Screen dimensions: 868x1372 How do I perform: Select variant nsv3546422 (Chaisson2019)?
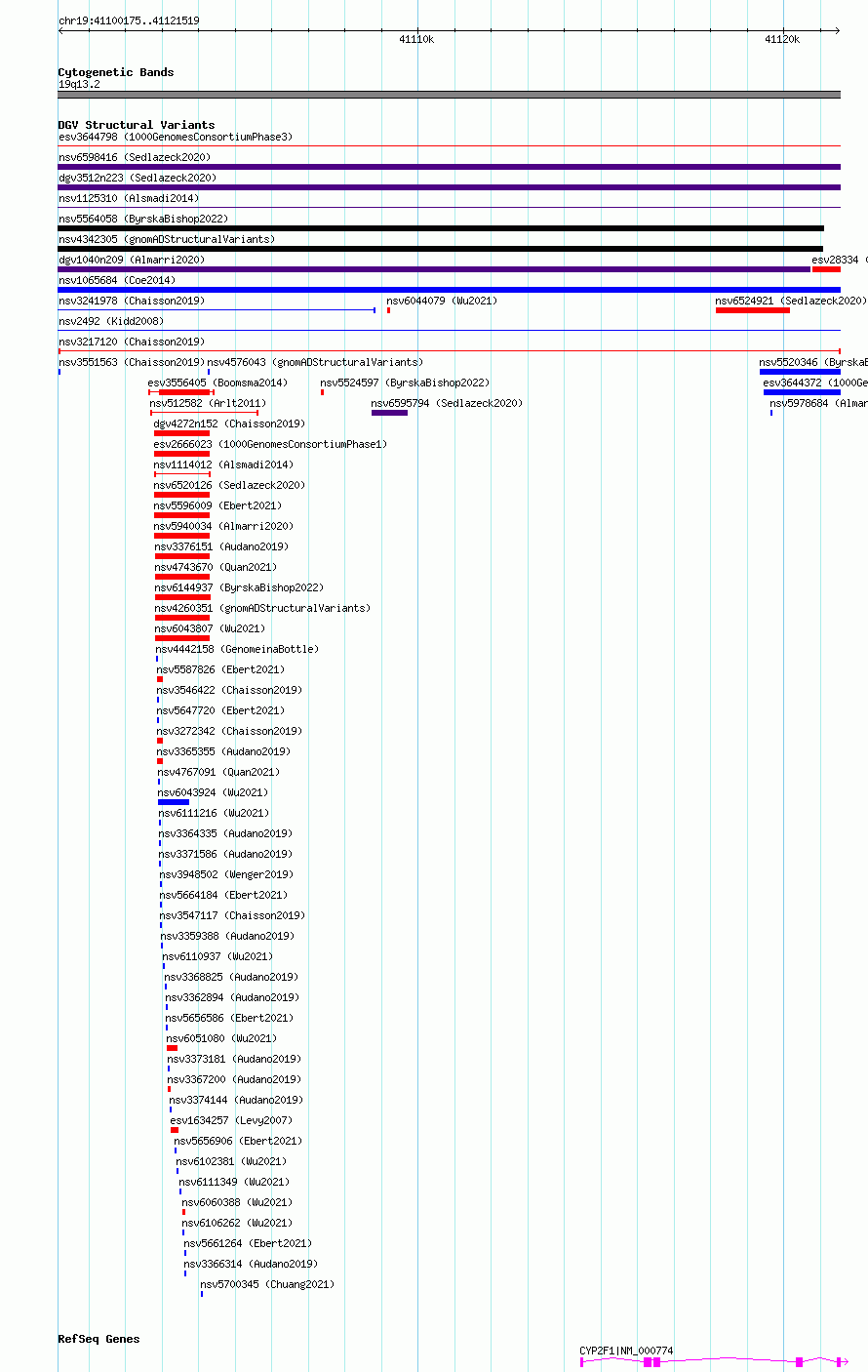tap(229, 690)
